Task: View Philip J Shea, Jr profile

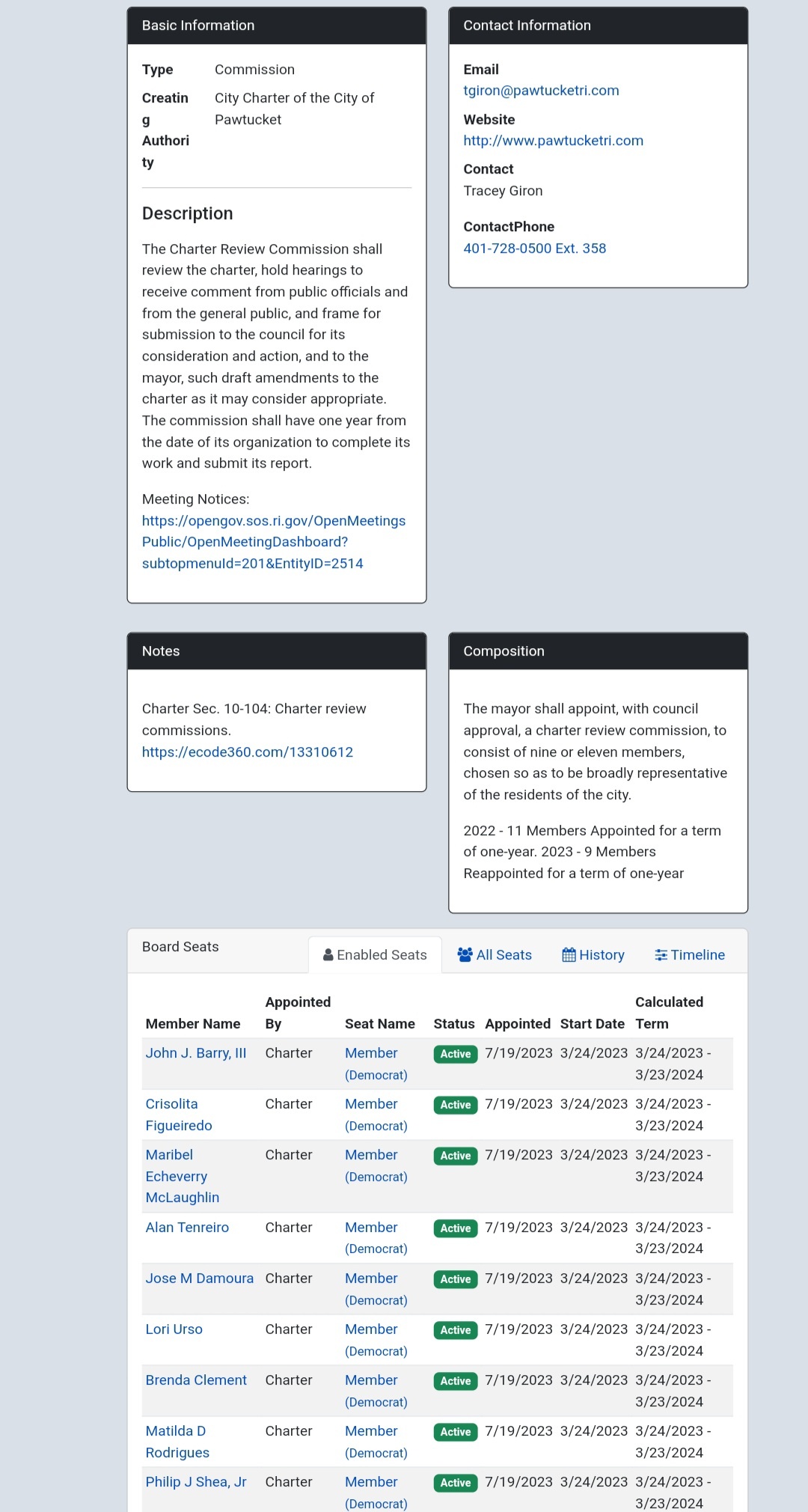Action: coord(195,1482)
